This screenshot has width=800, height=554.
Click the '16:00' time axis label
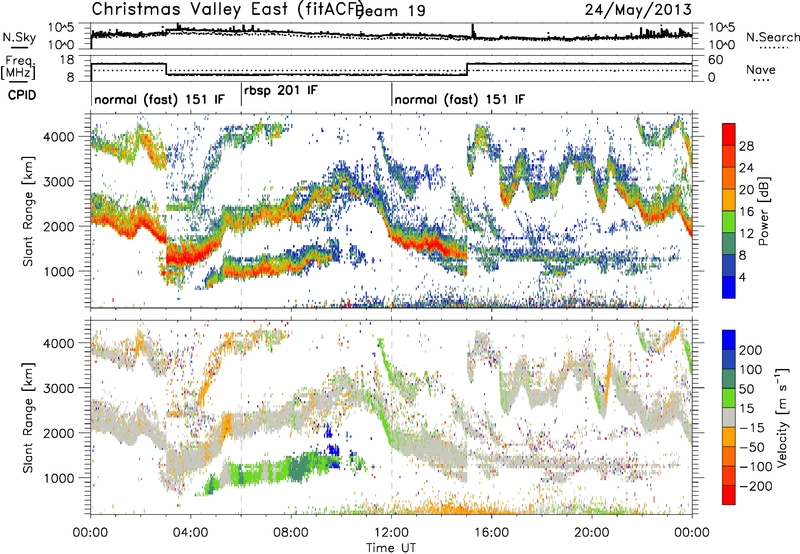(492, 533)
